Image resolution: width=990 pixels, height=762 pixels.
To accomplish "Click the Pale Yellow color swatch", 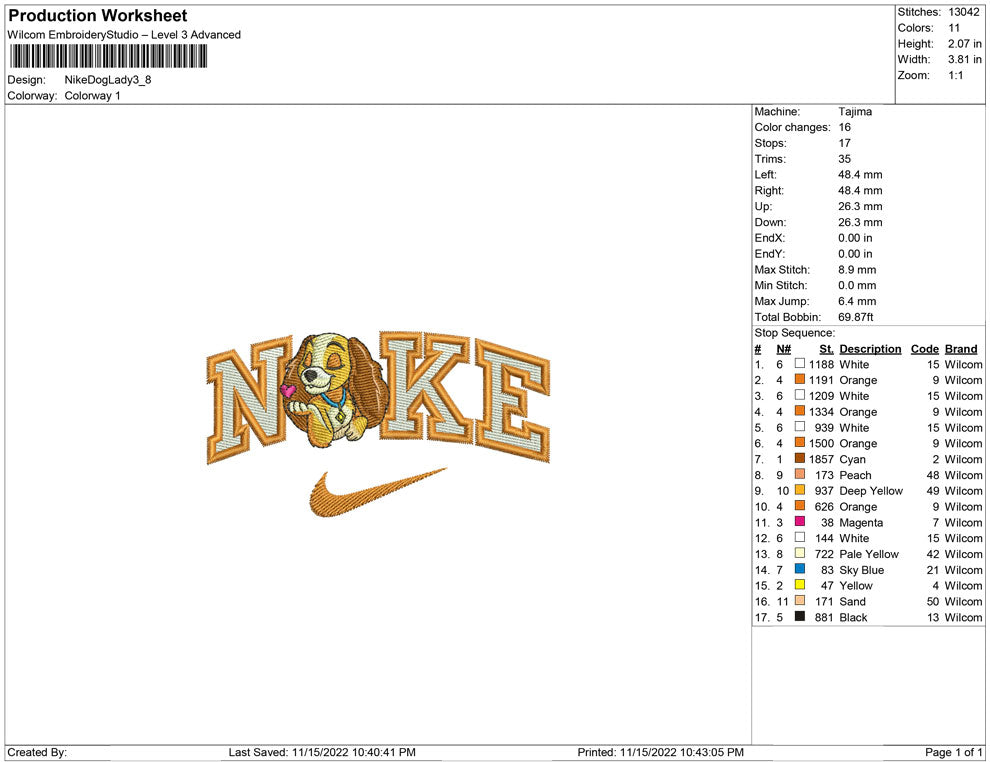I will click(799, 553).
